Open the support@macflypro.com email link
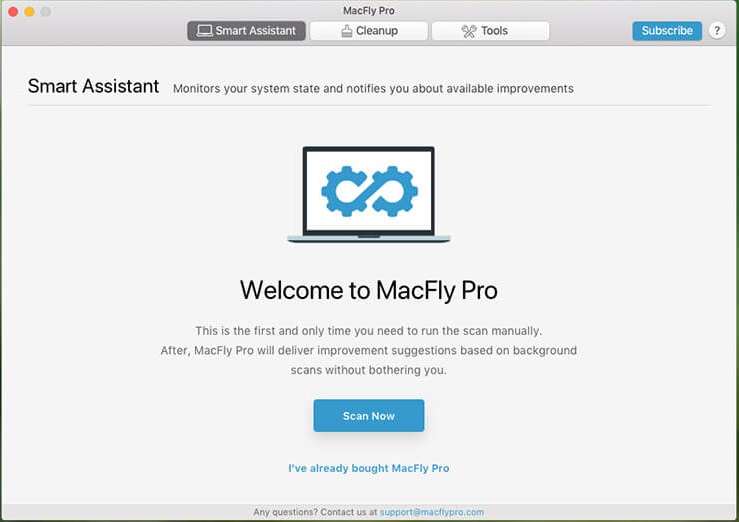The image size is (739, 522). [x=431, y=512]
